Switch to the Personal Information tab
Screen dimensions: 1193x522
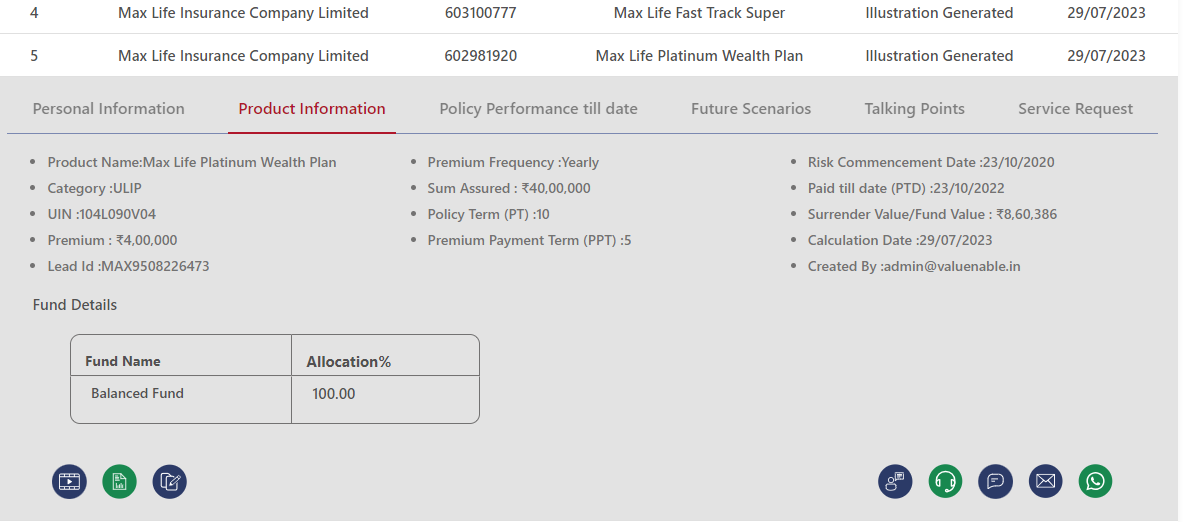coord(109,109)
